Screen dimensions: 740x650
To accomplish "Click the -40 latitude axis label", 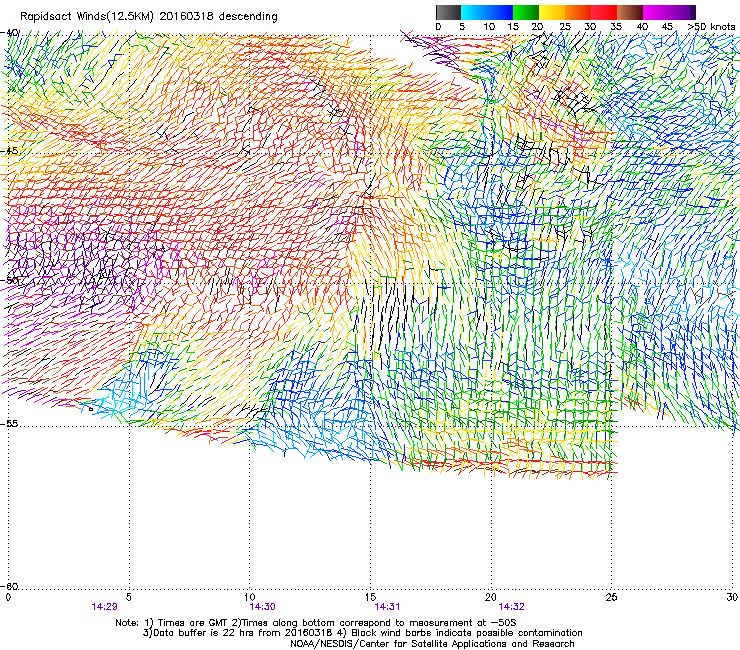I will (9, 33).
